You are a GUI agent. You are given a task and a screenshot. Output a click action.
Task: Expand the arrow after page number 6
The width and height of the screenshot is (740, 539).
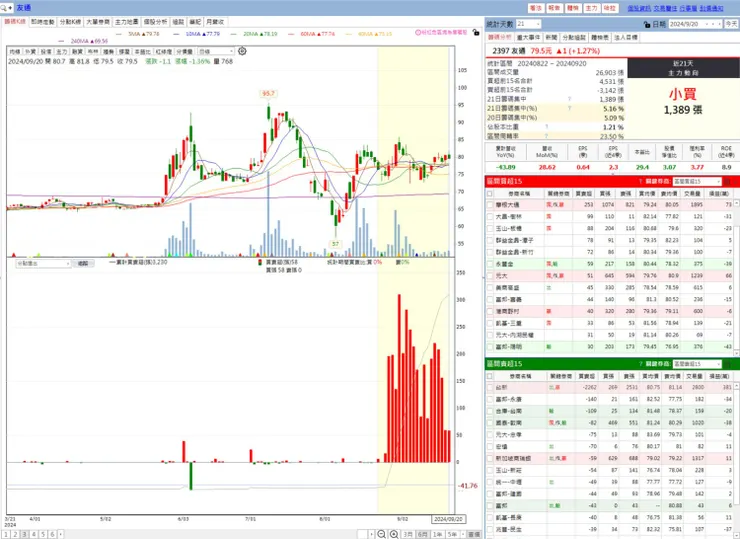pyautogui.click(x=61, y=534)
